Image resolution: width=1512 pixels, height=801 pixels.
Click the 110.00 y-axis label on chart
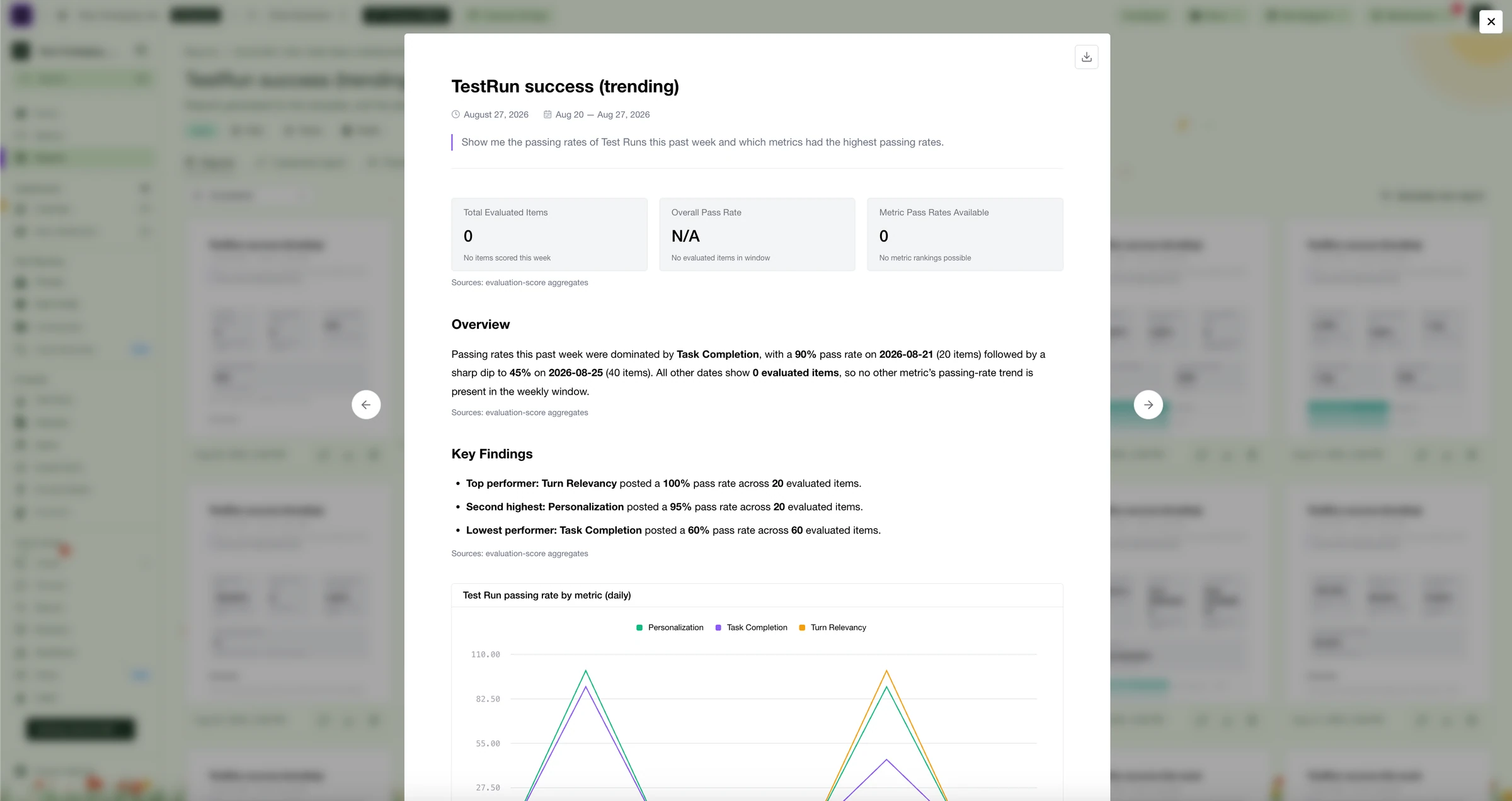point(486,655)
